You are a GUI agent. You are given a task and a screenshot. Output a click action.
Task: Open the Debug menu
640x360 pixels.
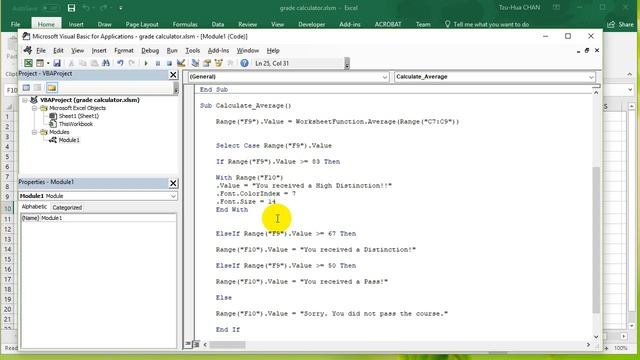[150, 51]
